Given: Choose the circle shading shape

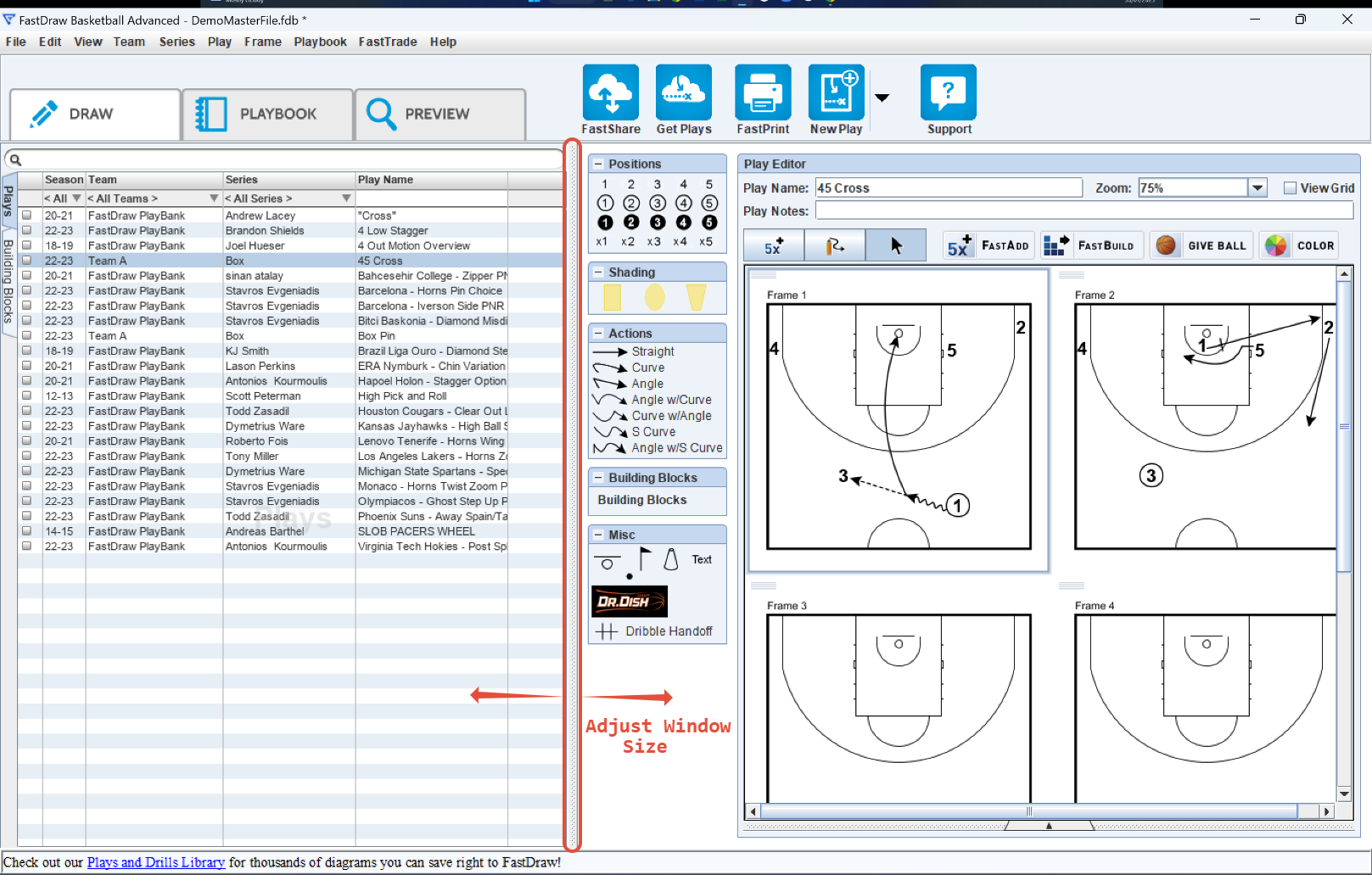Looking at the screenshot, I should click(x=654, y=297).
